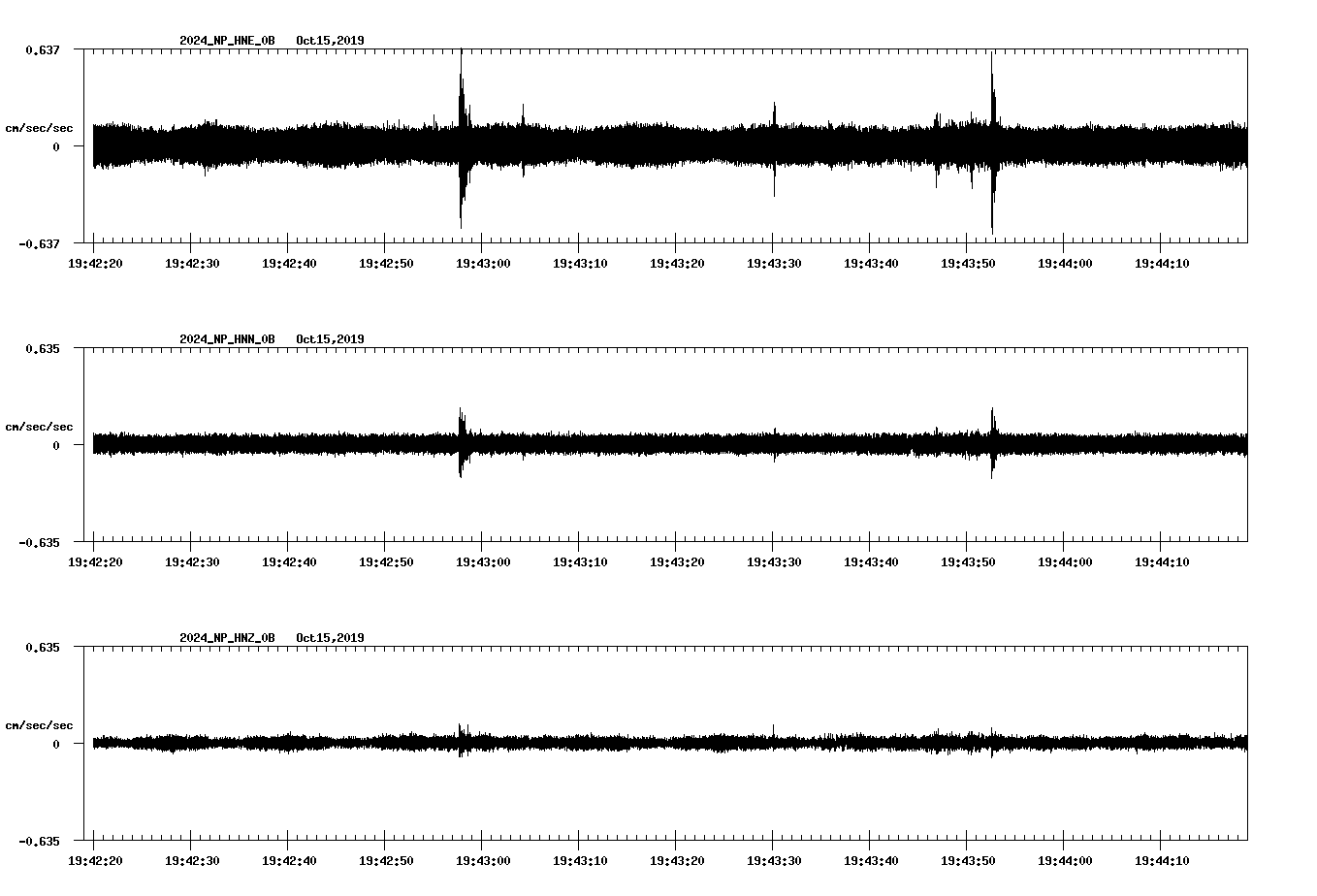Click the Oct15,2019 date on the HNE plot
Screen dimensions: 1317x896
(x=331, y=41)
